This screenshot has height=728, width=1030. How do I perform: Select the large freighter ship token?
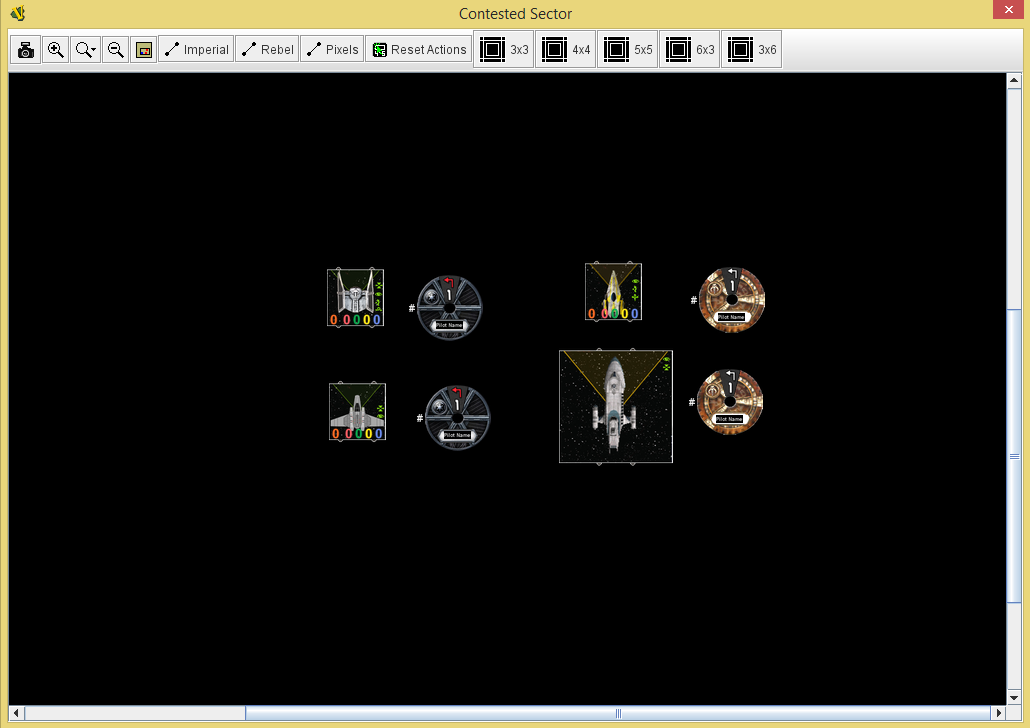[x=615, y=406]
